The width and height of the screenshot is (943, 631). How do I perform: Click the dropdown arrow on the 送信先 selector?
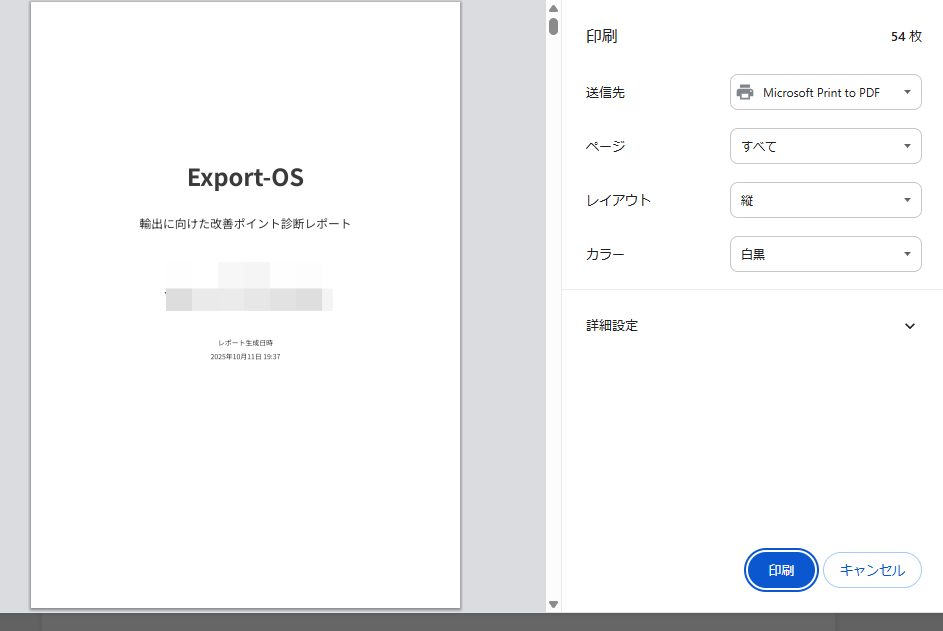point(908,92)
